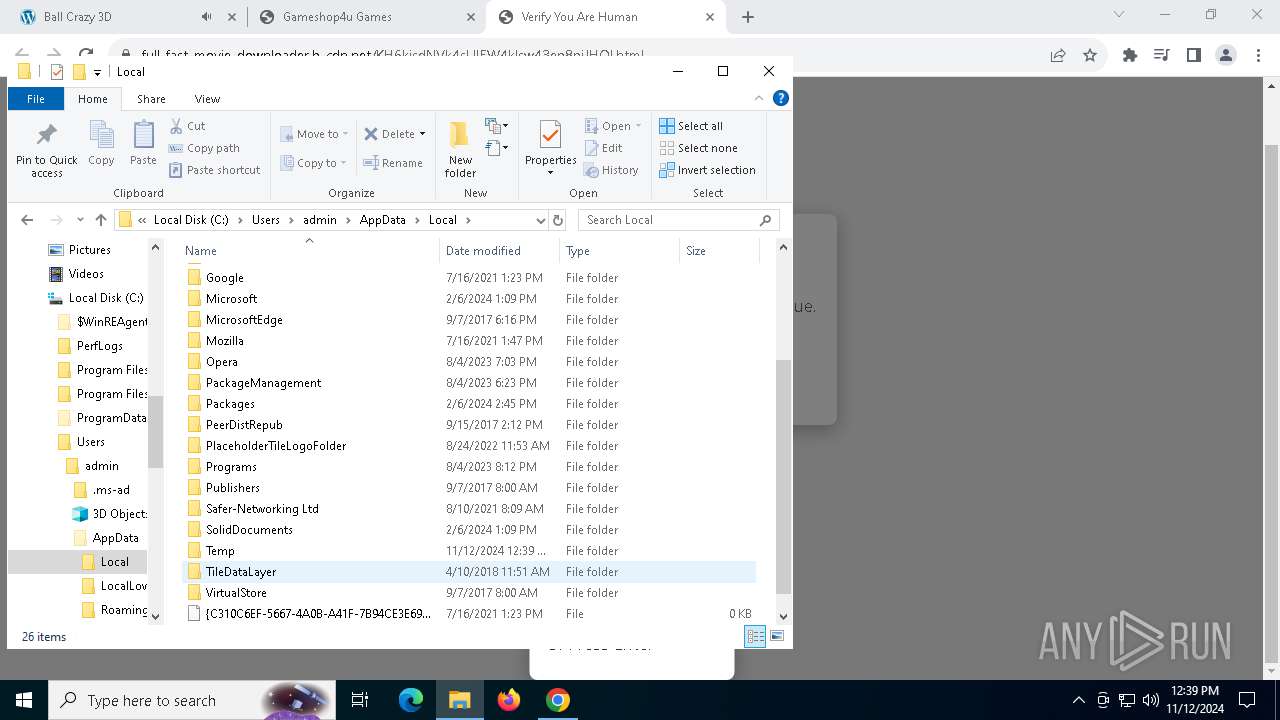This screenshot has height=720, width=1280.
Task: Click Cut in Clipboard group
Action: [187, 126]
